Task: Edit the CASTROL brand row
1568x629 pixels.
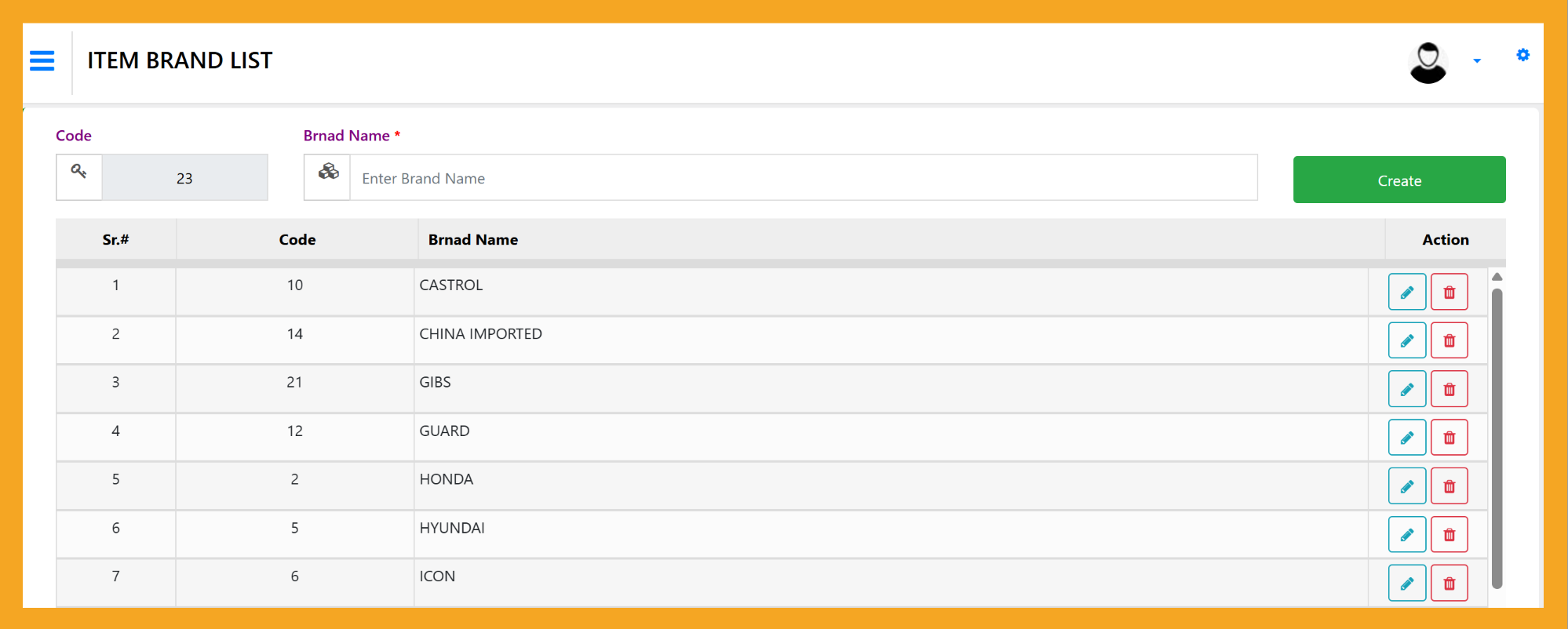Action: [x=1406, y=293]
